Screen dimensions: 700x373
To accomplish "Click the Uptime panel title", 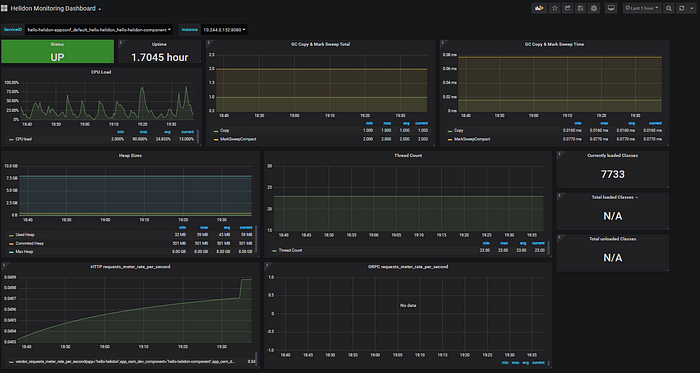I will 159,45.
